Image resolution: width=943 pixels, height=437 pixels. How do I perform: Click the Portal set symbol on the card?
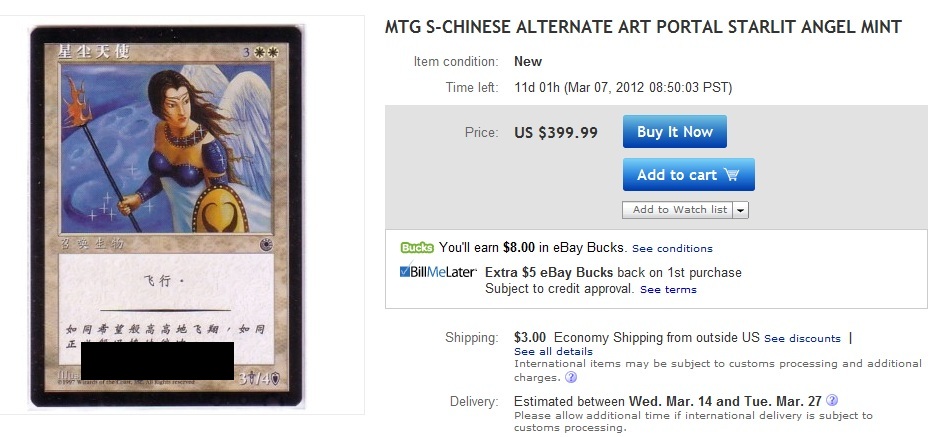288,240
